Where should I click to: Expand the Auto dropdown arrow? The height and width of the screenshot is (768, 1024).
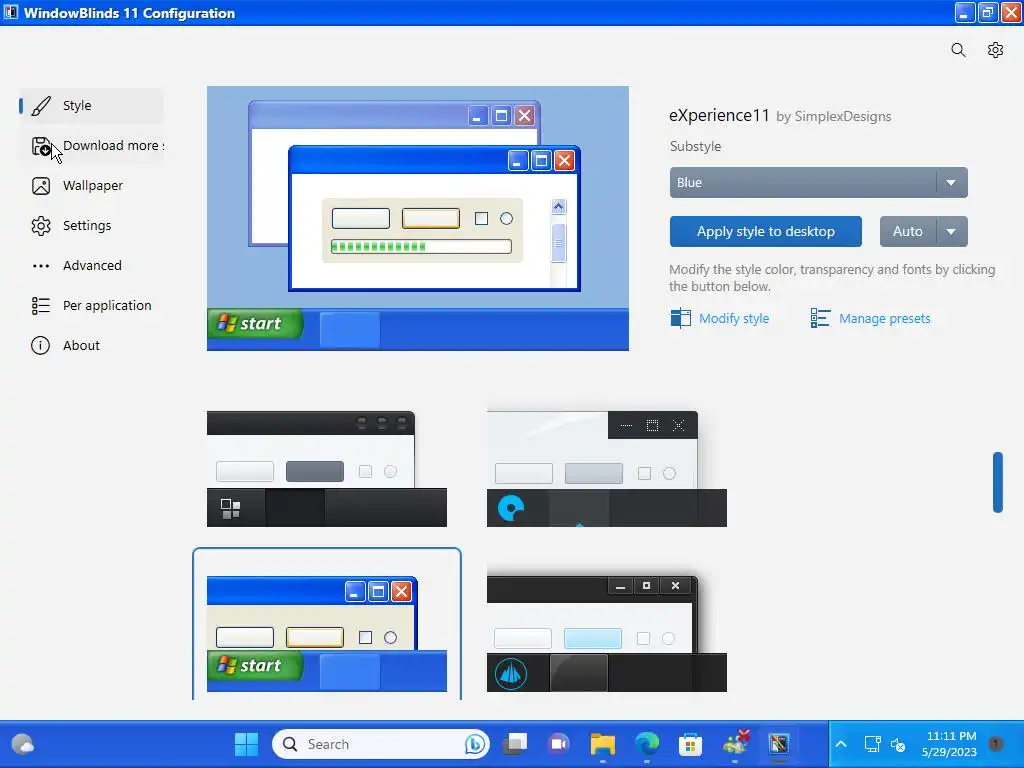click(952, 232)
